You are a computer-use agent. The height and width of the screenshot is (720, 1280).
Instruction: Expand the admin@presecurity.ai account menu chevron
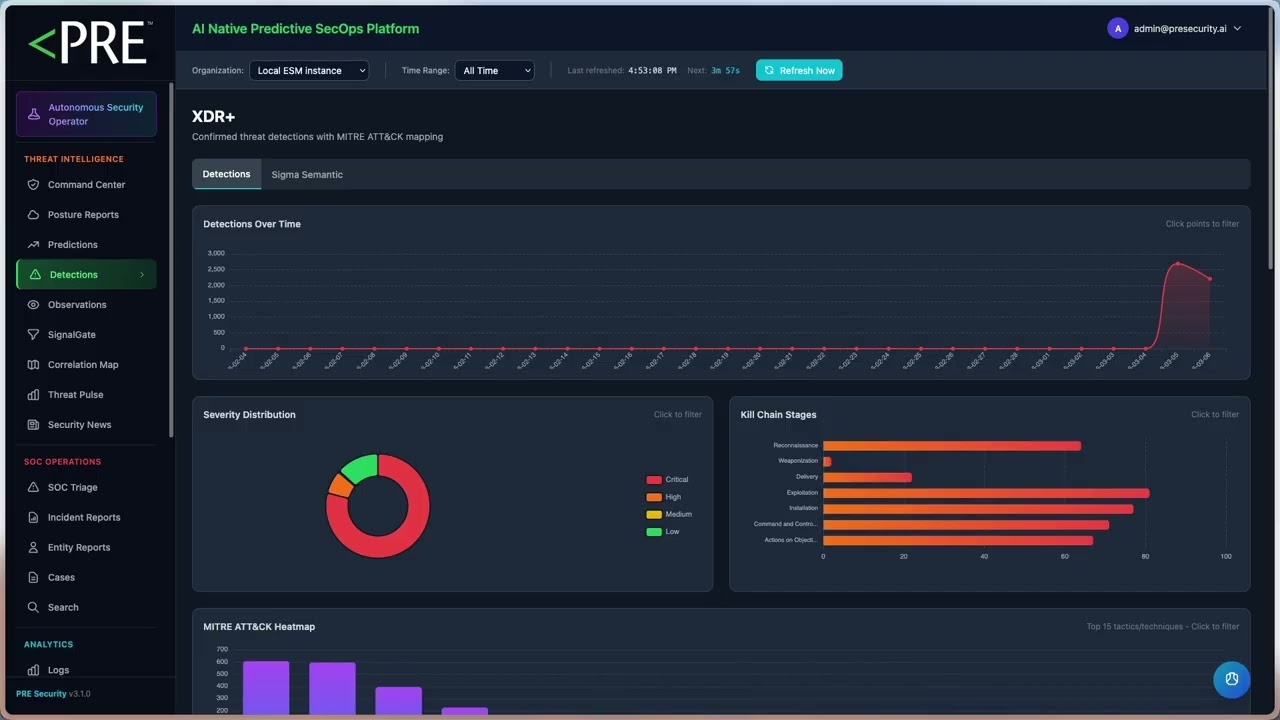pyautogui.click(x=1238, y=29)
